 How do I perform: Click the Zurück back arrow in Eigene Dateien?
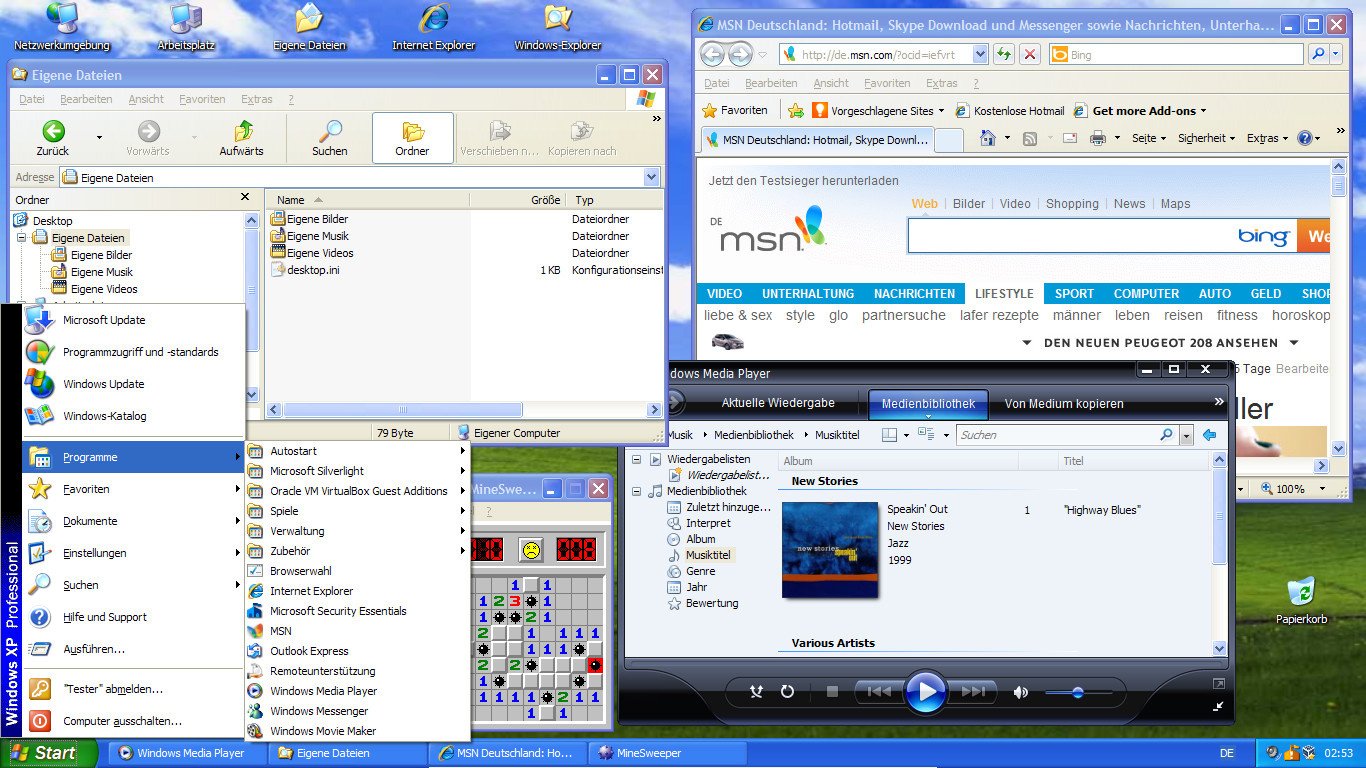point(53,131)
